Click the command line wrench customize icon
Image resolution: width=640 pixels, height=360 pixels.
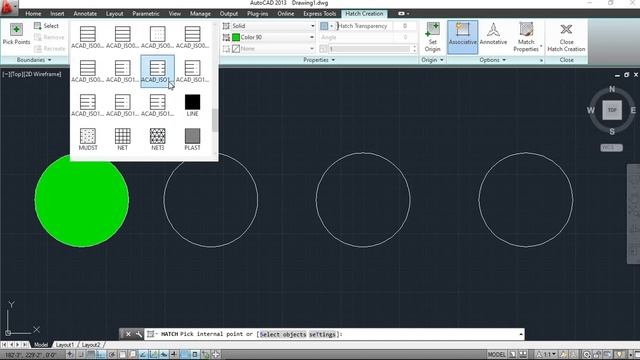(x=139, y=334)
